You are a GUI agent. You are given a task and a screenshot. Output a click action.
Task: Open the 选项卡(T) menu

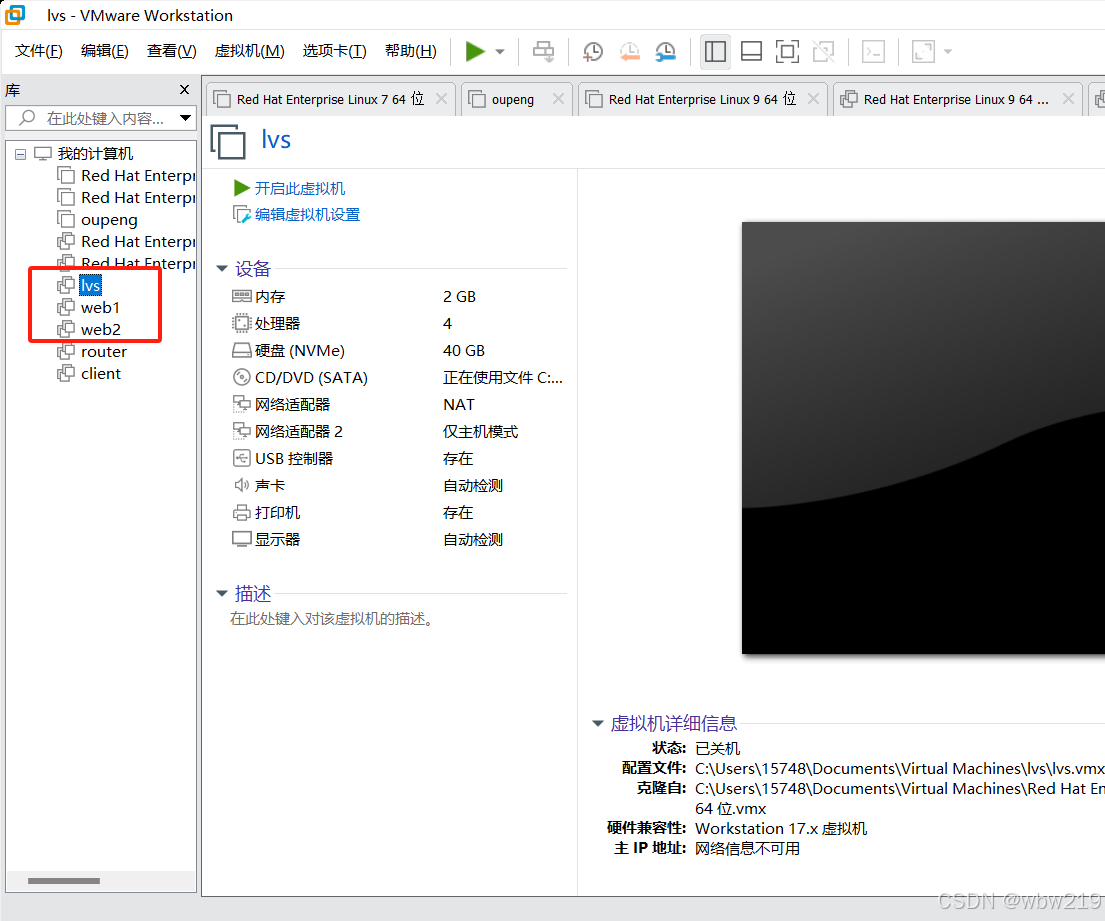335,51
